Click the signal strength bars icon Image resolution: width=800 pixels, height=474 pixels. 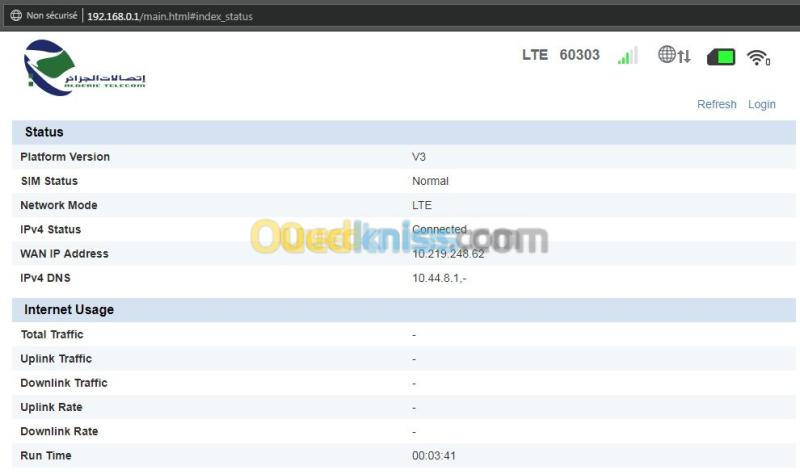coord(628,56)
